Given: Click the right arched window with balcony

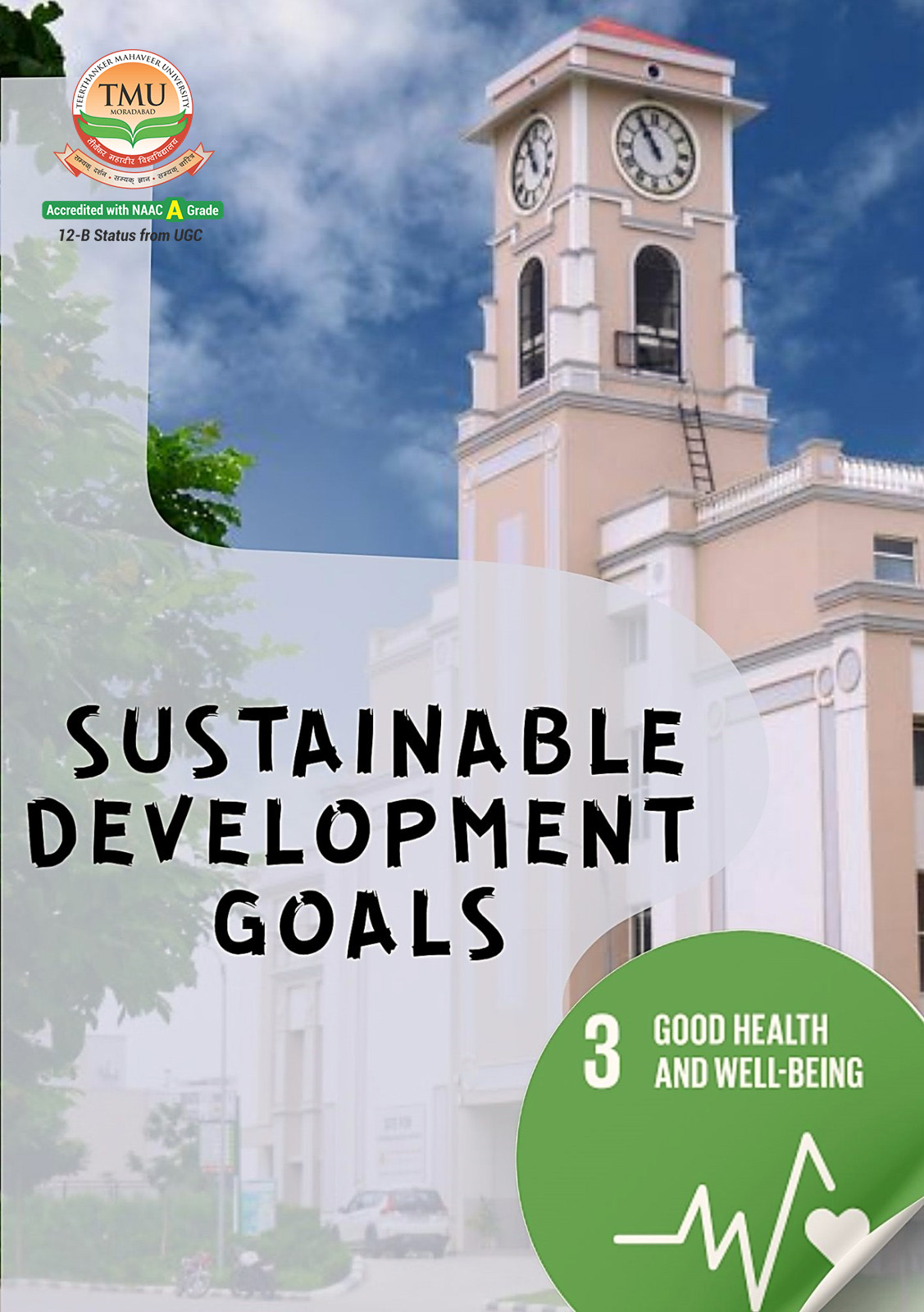Looking at the screenshot, I should (657, 312).
